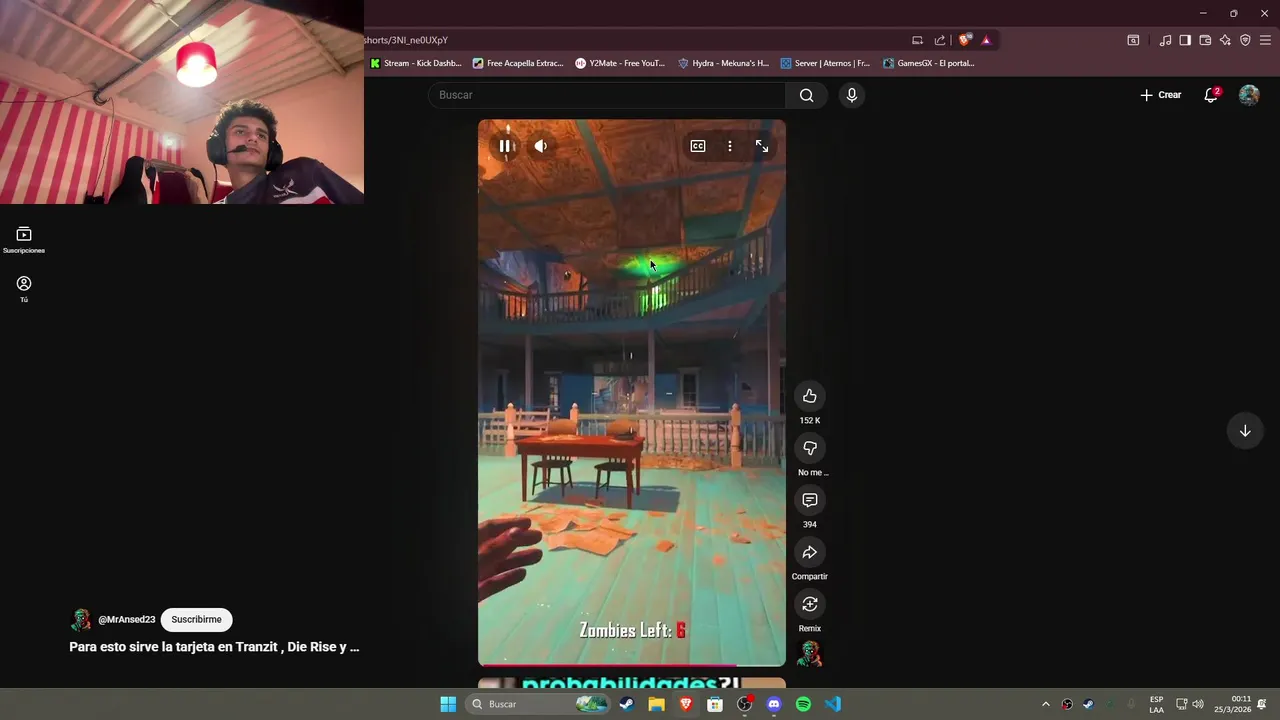Open clock and date 25/3/2026
The image size is (1280, 720).
pos(1233,704)
